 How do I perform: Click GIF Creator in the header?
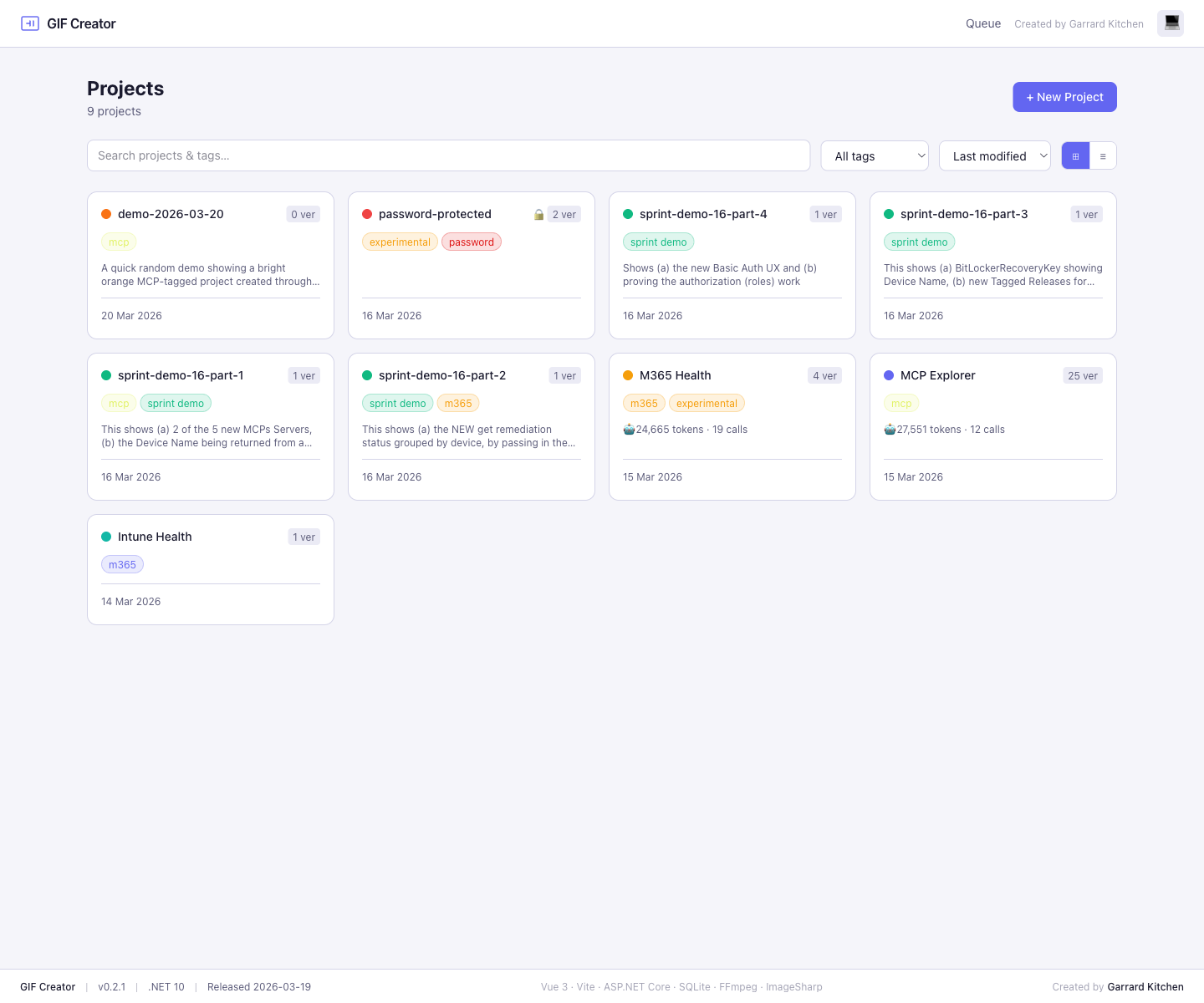point(81,23)
